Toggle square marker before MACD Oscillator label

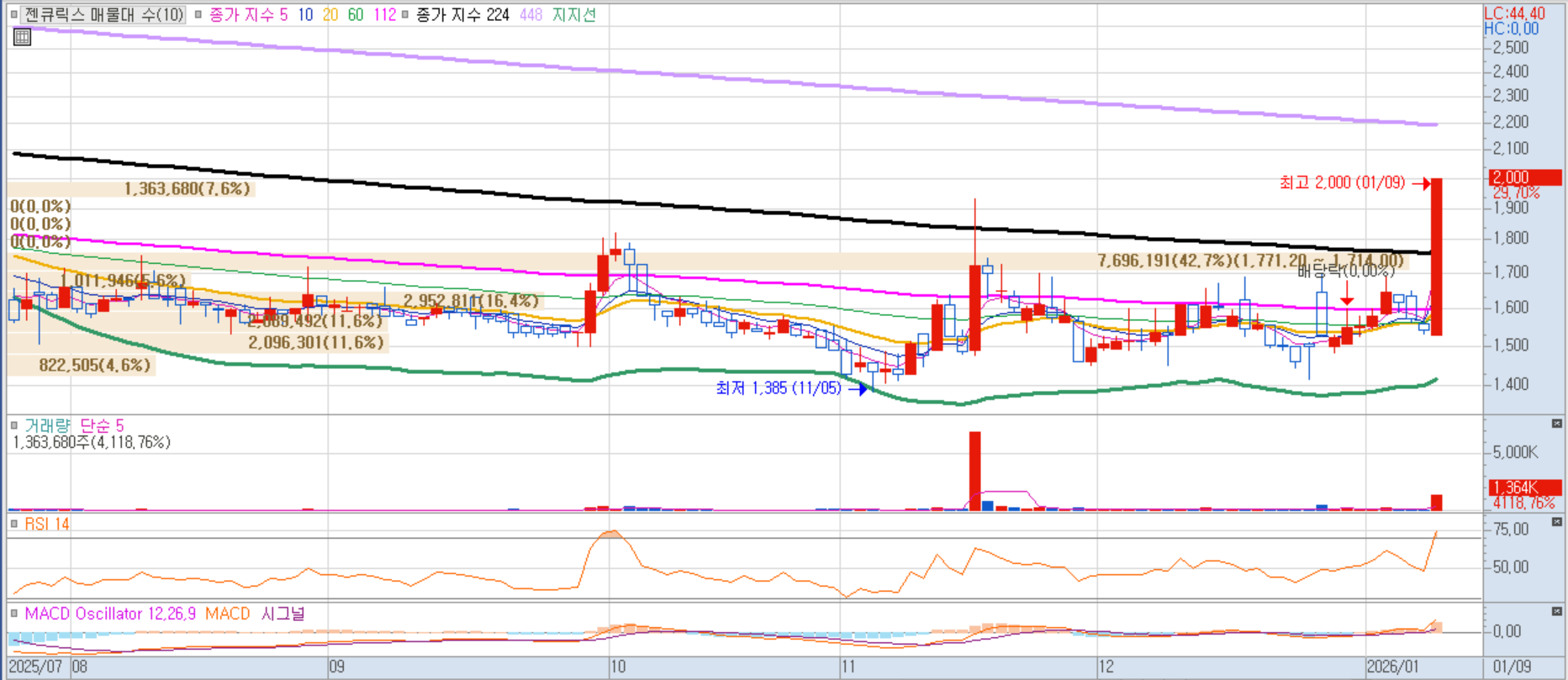coord(14,614)
